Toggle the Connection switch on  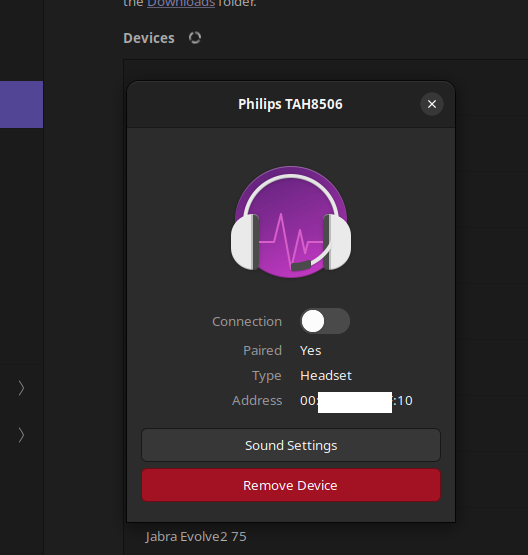[325, 321]
